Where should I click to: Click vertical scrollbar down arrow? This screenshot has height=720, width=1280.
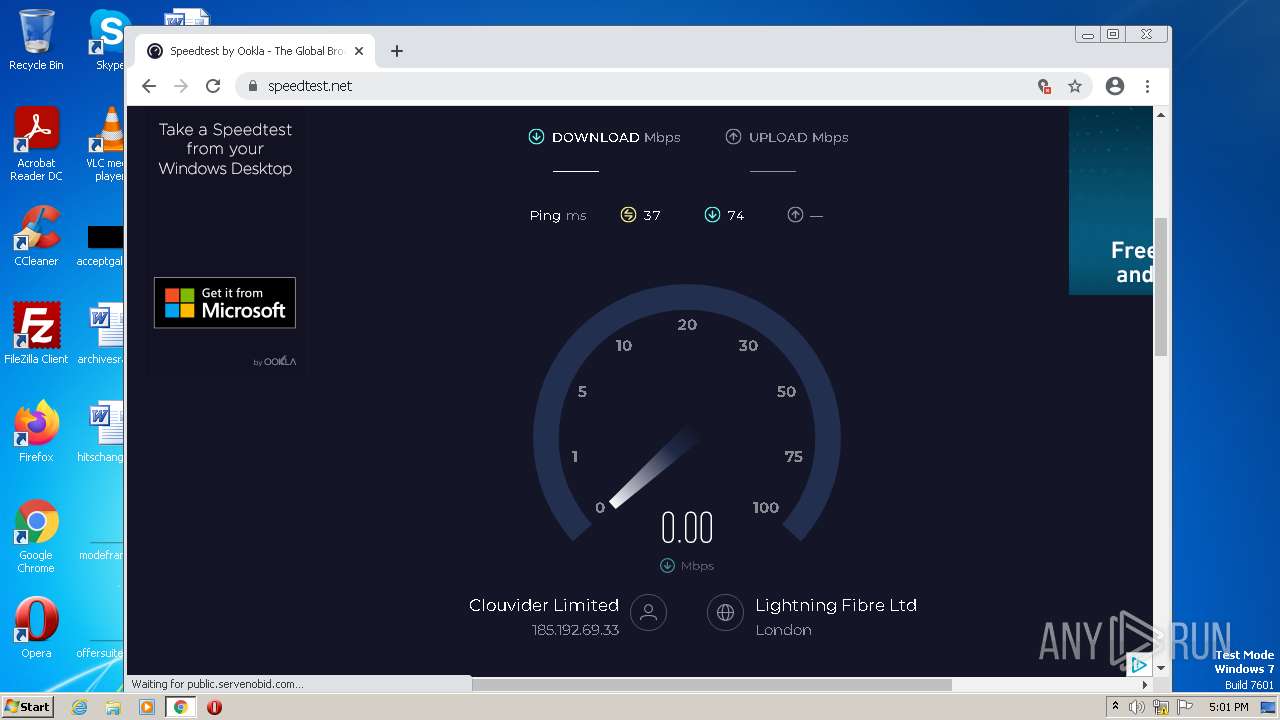1161,668
